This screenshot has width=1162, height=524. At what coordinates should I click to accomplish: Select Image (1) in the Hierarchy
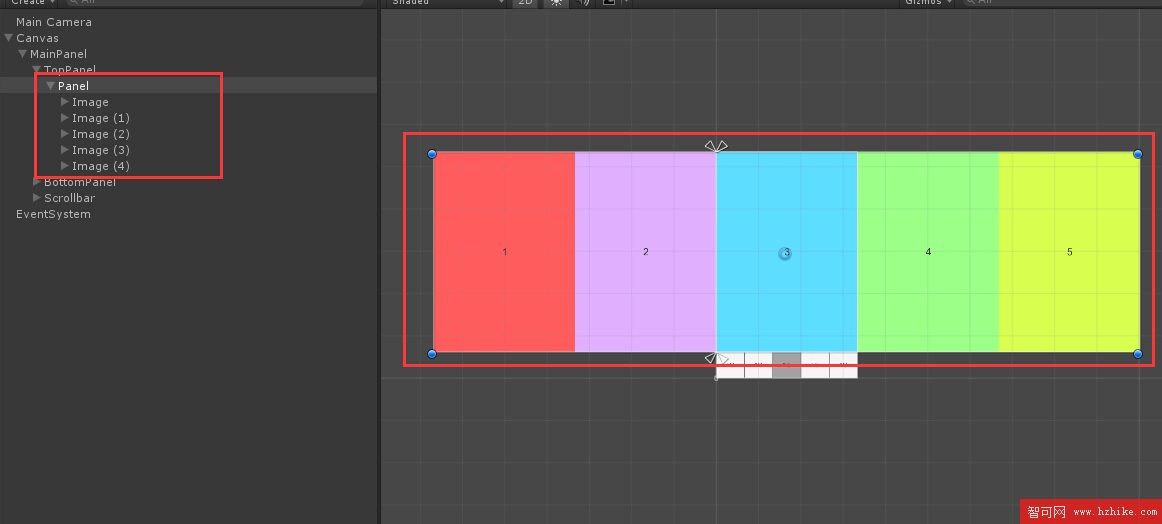101,118
